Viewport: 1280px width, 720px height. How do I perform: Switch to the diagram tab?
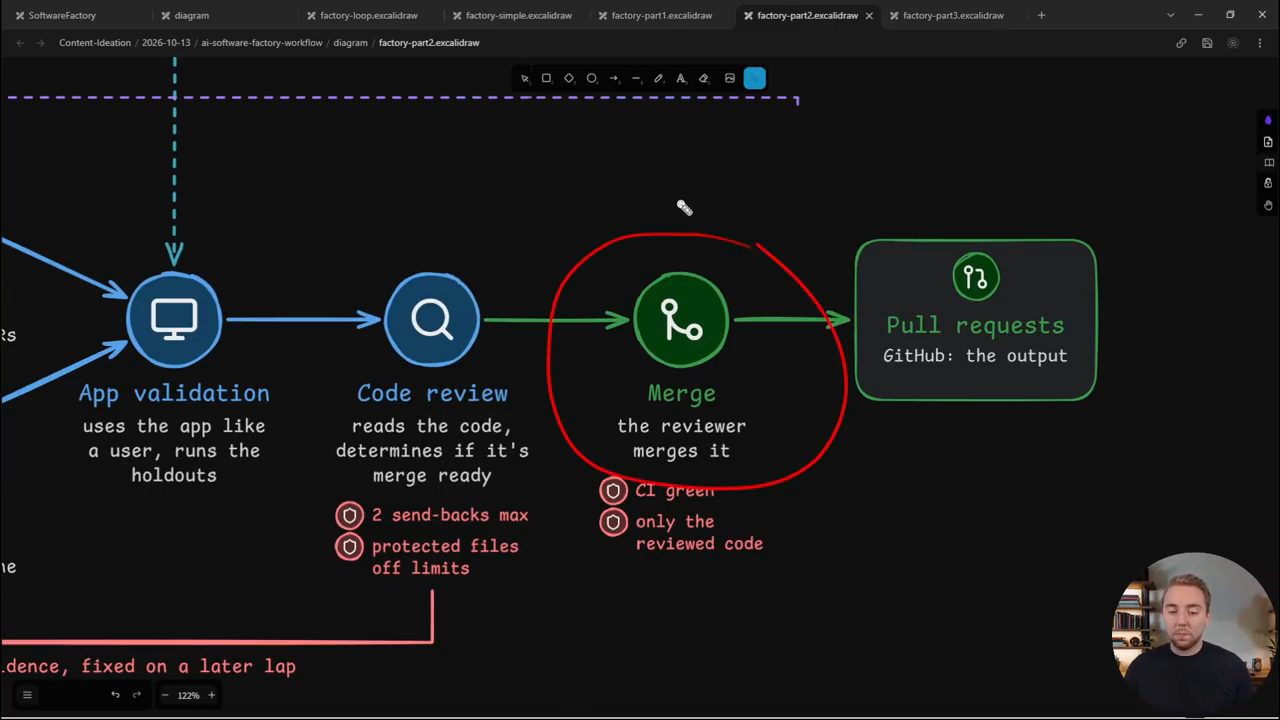pos(192,15)
